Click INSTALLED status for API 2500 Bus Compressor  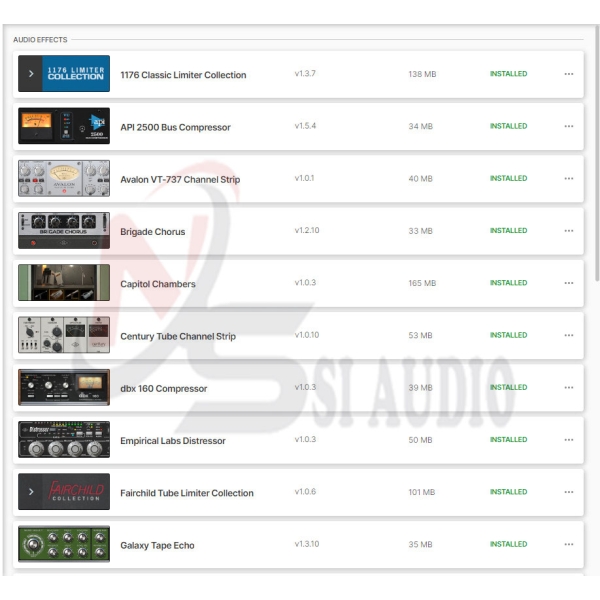point(509,126)
